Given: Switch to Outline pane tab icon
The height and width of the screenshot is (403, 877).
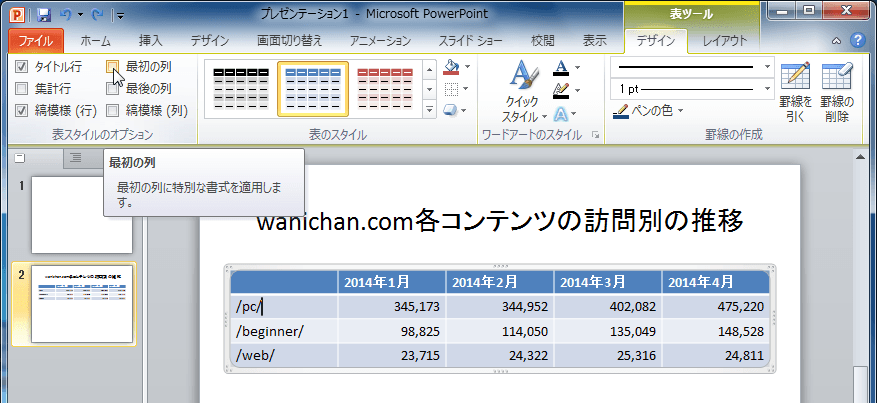Looking at the screenshot, I should tap(77, 158).
